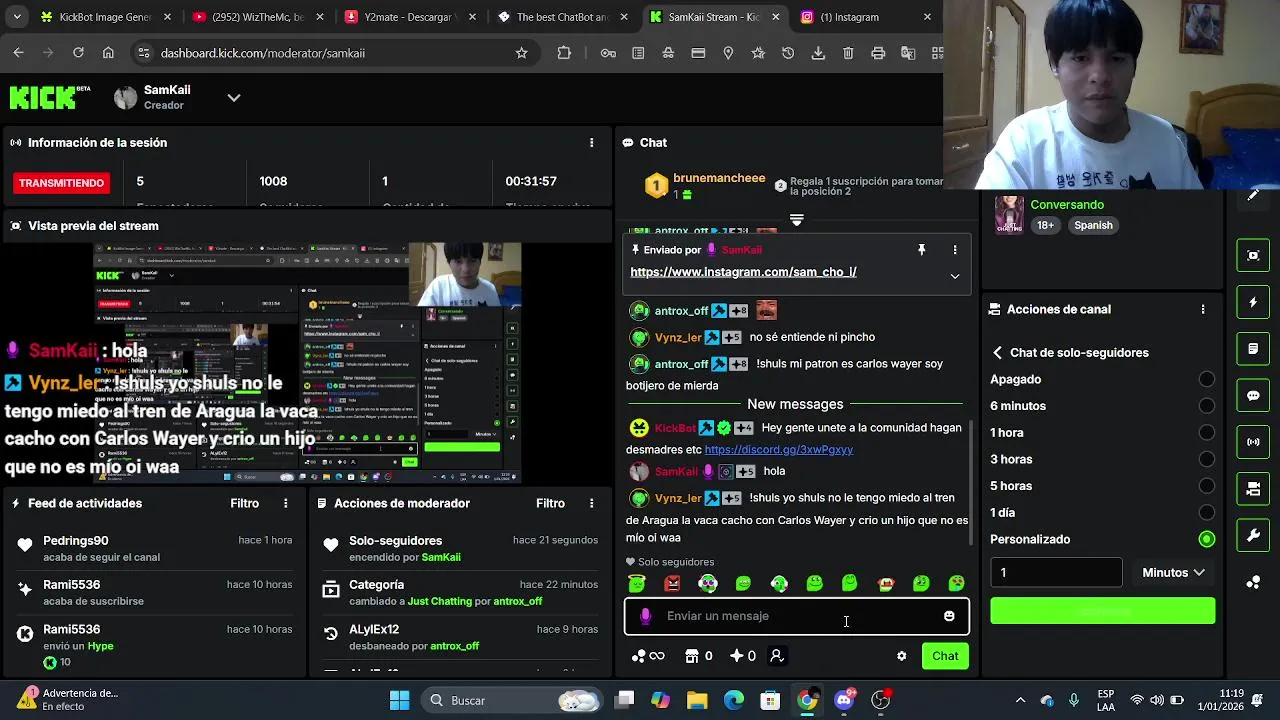
Task: Open the broadcast signal icon in right sidebar
Action: coord(1253,442)
